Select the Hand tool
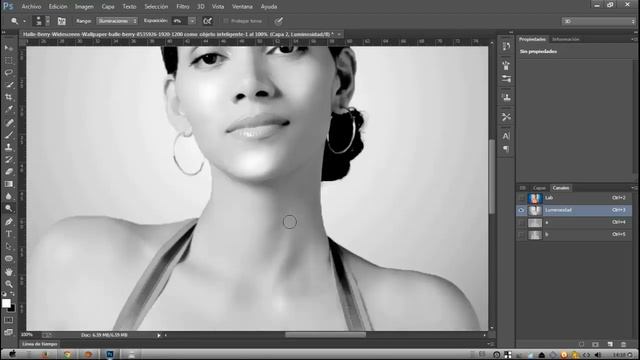Viewport: 640px width, 360px height. point(9,272)
